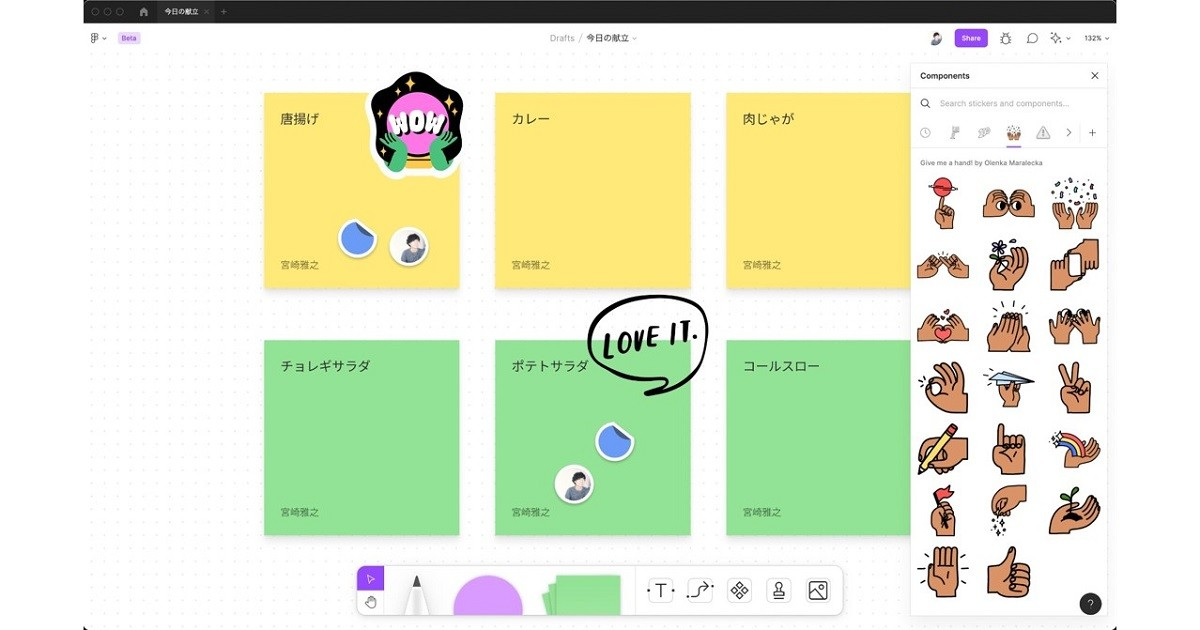This screenshot has width=1200, height=630.
Task: Click the Share button
Action: coord(971,38)
